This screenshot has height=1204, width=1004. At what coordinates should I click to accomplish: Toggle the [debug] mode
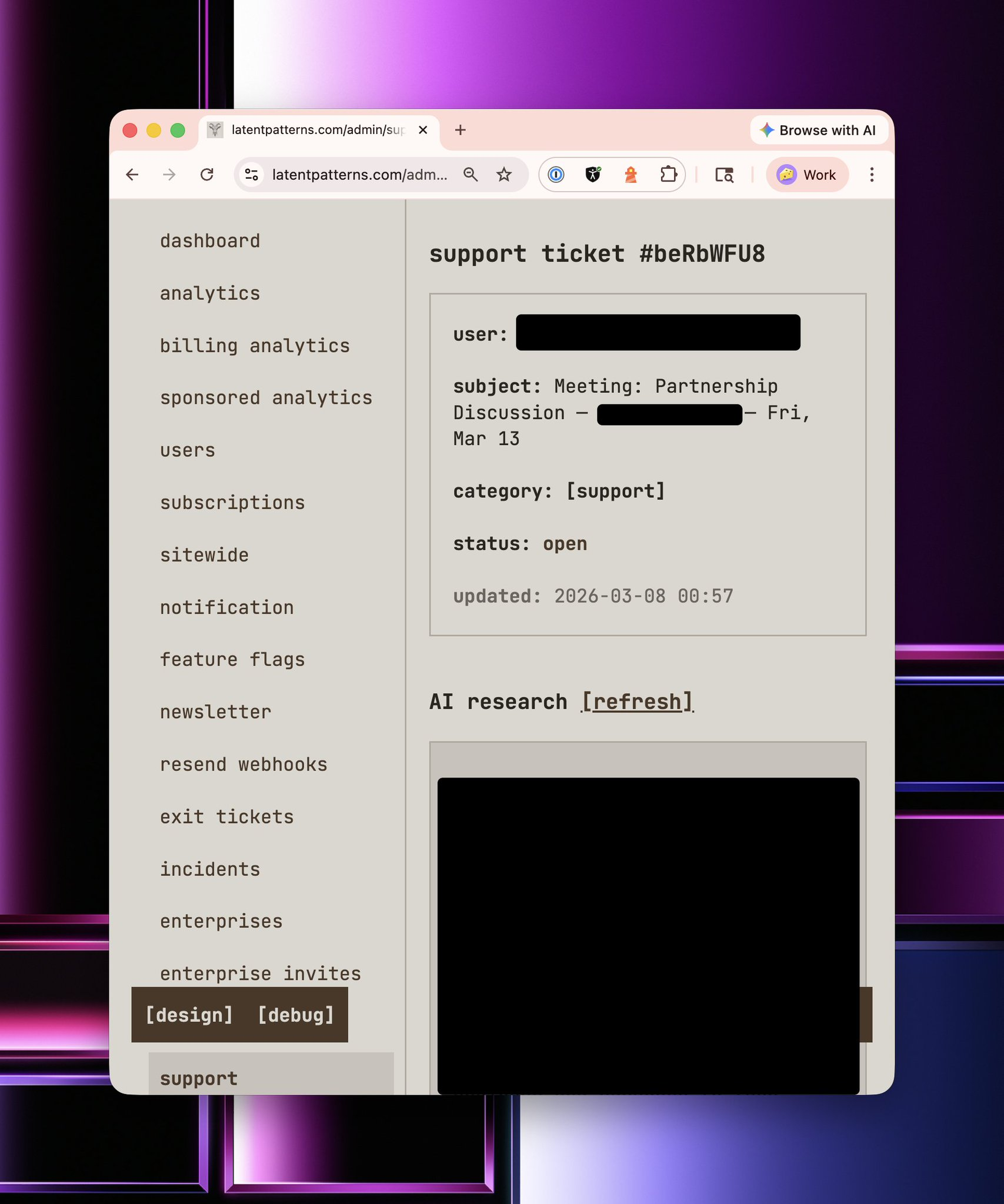(x=296, y=1015)
